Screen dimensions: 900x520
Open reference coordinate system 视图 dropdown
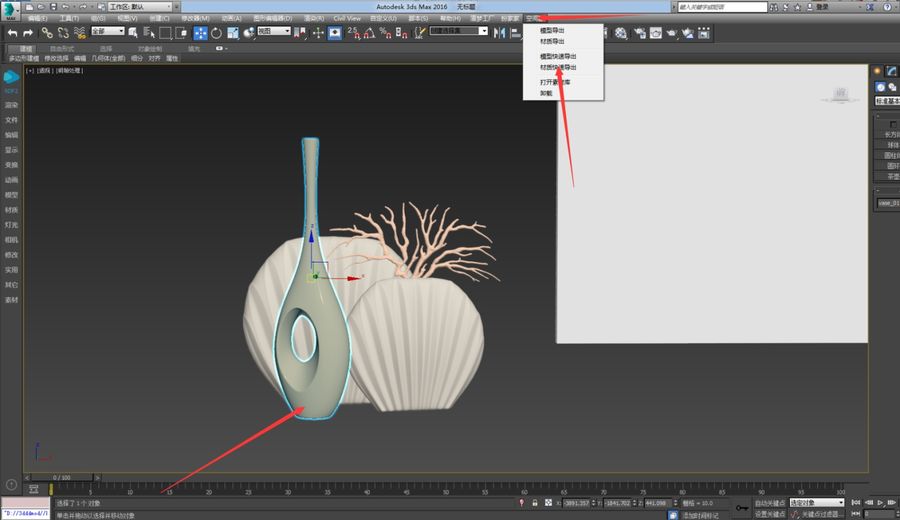274,31
